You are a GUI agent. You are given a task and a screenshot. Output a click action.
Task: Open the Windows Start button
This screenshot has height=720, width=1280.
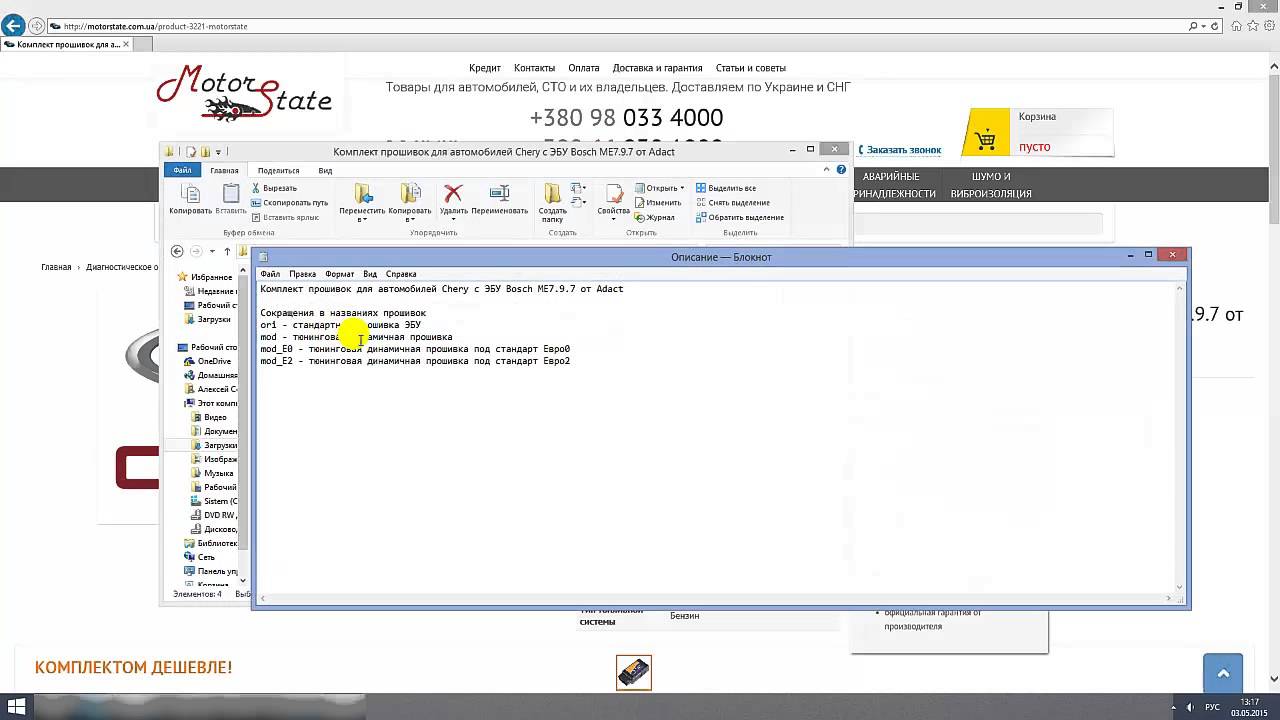click(x=17, y=707)
